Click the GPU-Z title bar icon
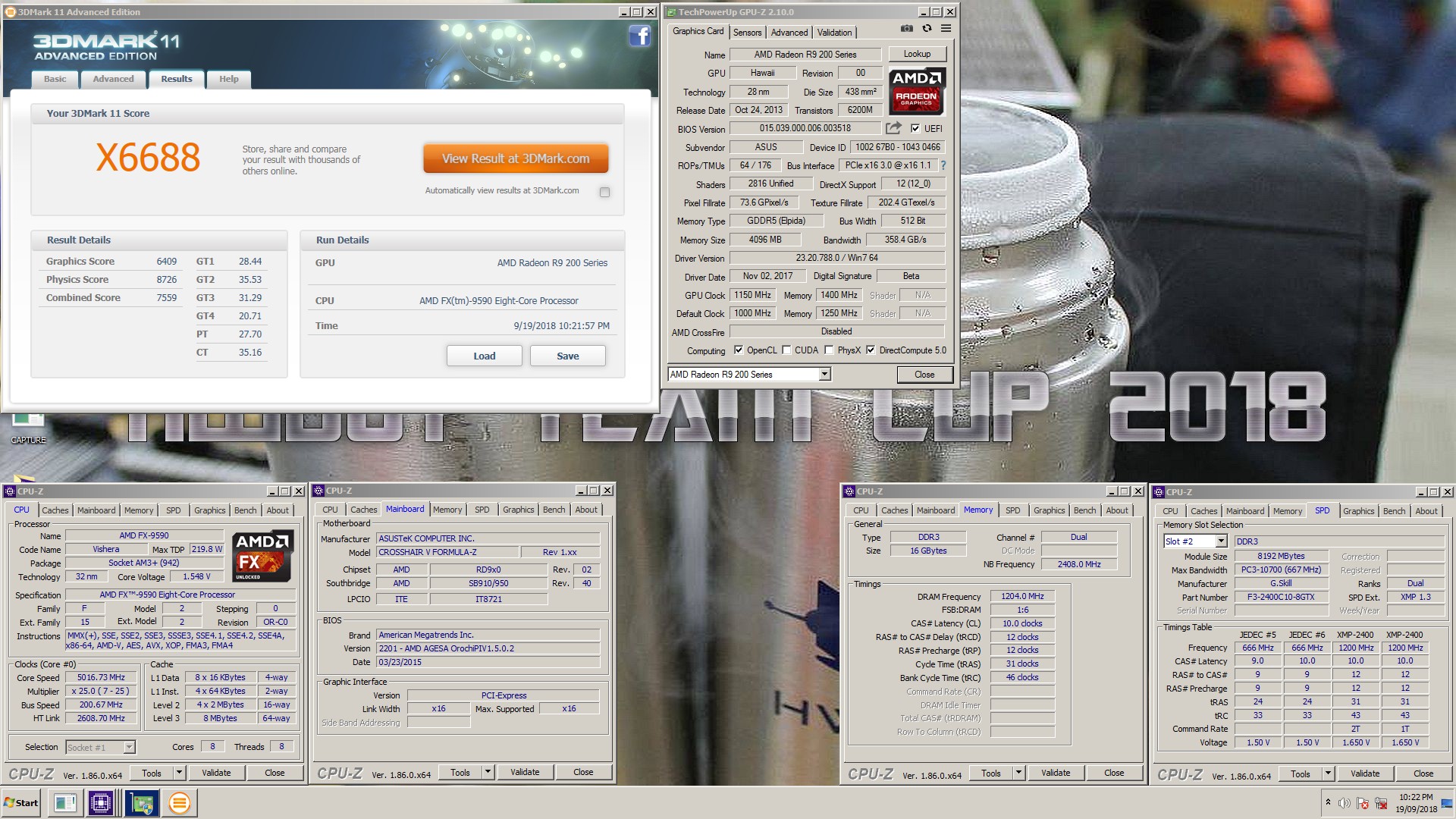The image size is (1456, 819). 670,12
